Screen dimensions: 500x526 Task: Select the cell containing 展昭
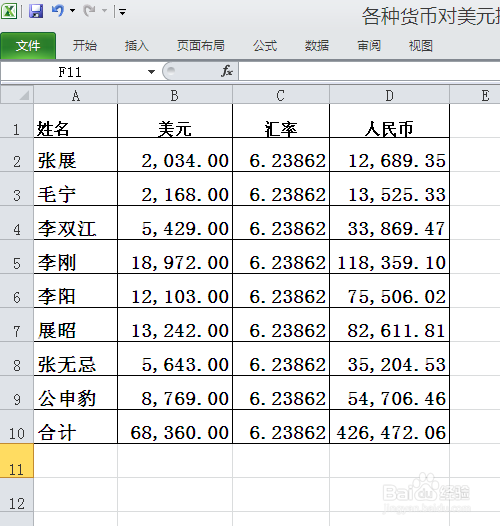76,325
